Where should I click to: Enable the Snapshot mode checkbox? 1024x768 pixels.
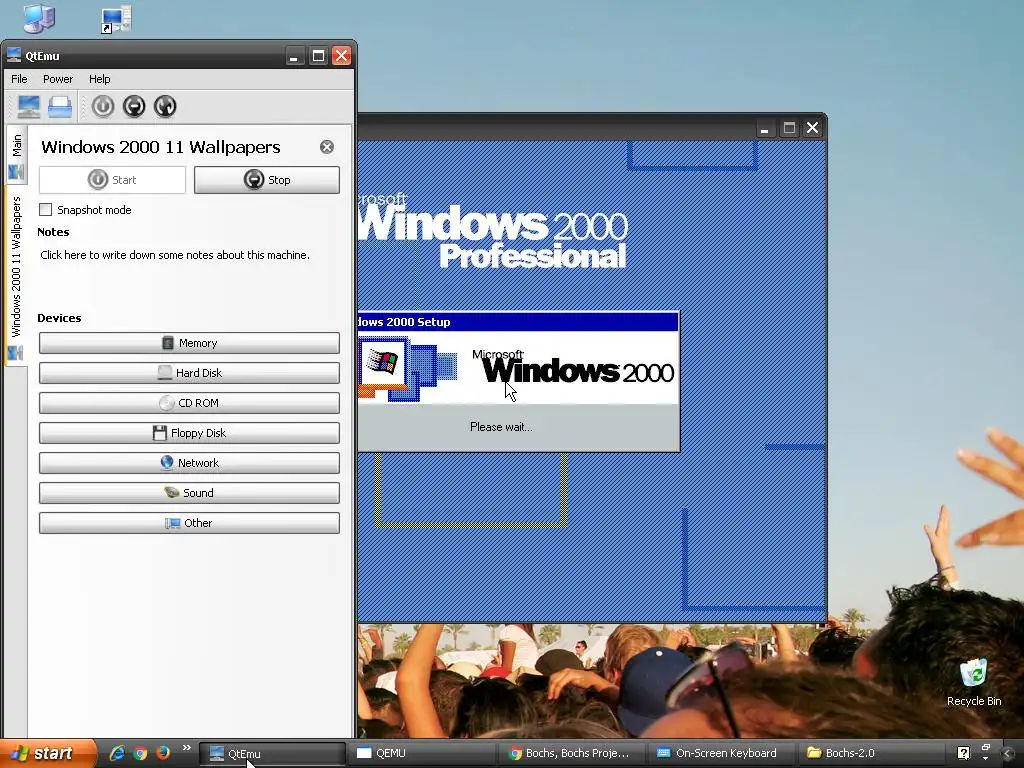pos(46,210)
